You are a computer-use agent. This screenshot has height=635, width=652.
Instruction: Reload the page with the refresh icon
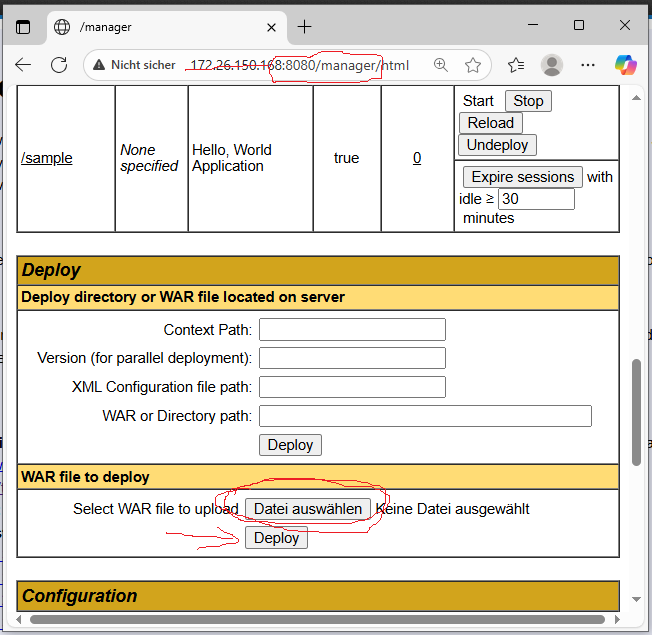coord(59,65)
